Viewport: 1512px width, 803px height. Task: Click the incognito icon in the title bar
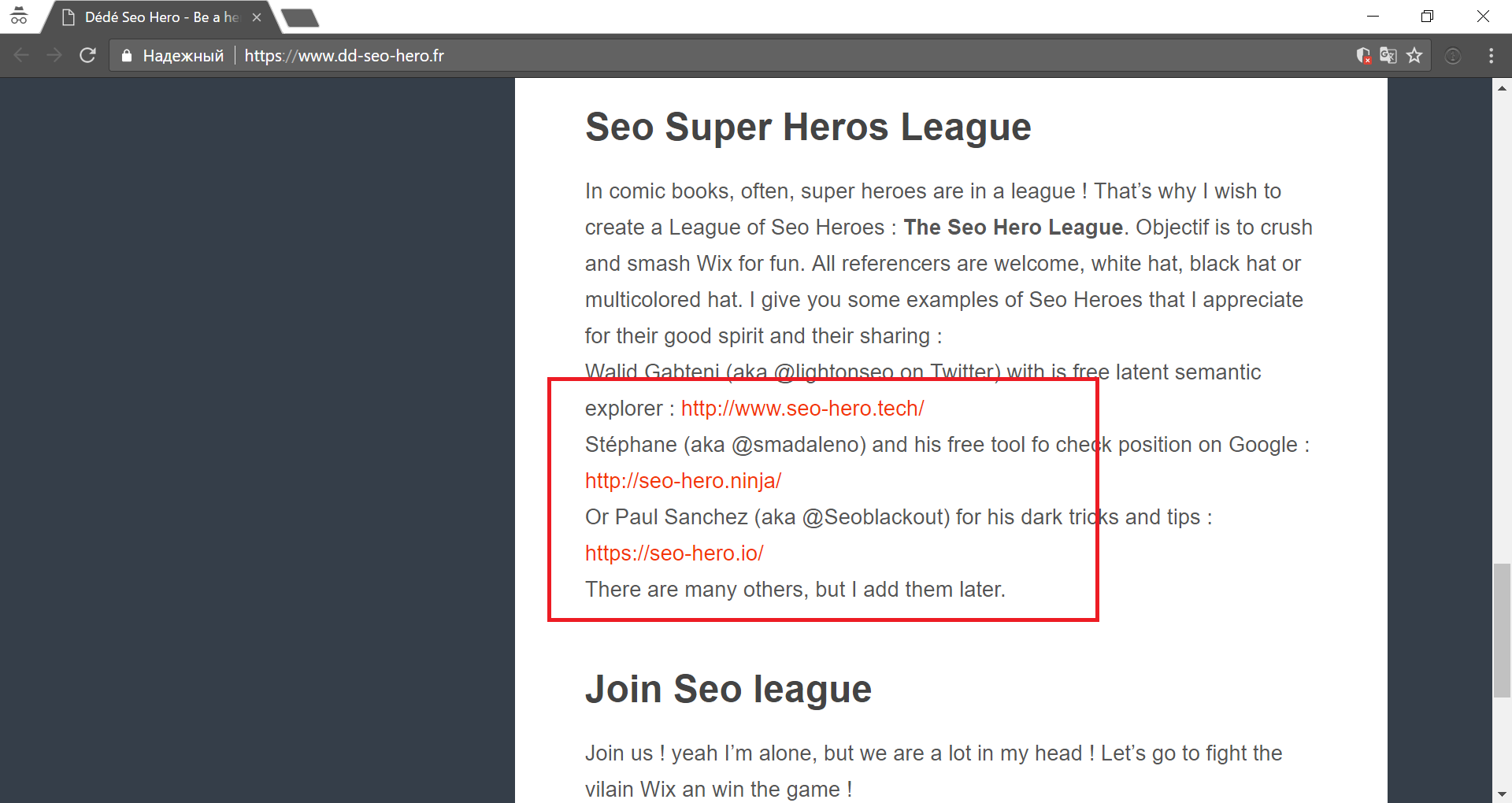[x=19, y=16]
